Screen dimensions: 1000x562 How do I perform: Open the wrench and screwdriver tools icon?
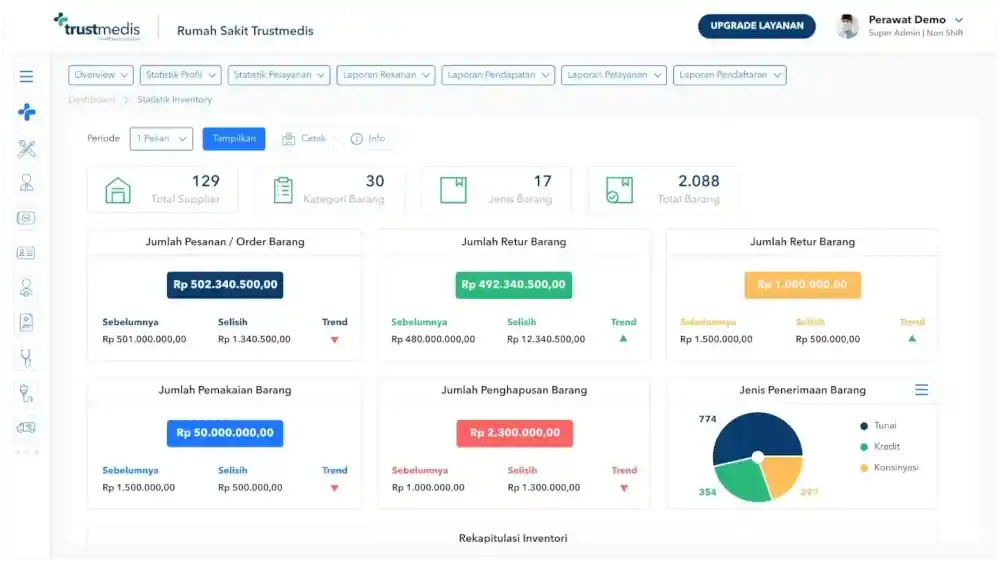point(27,148)
